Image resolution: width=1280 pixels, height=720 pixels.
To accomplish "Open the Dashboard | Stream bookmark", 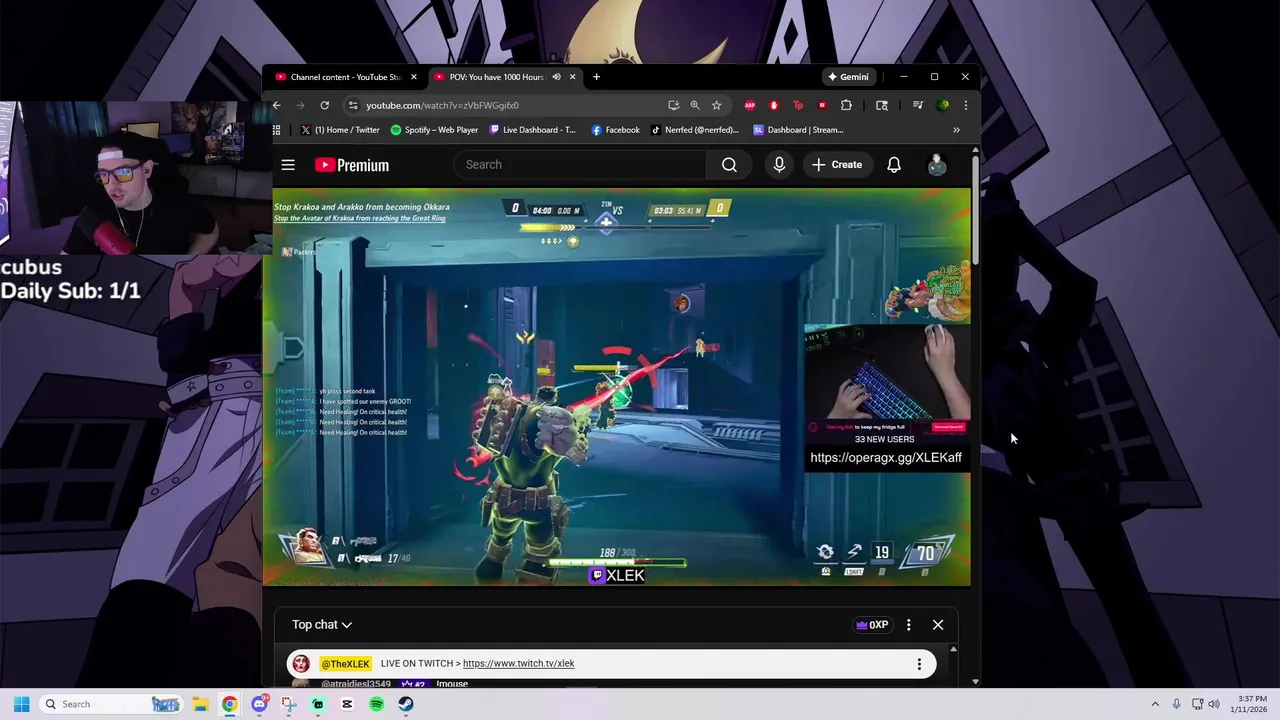I will point(798,130).
